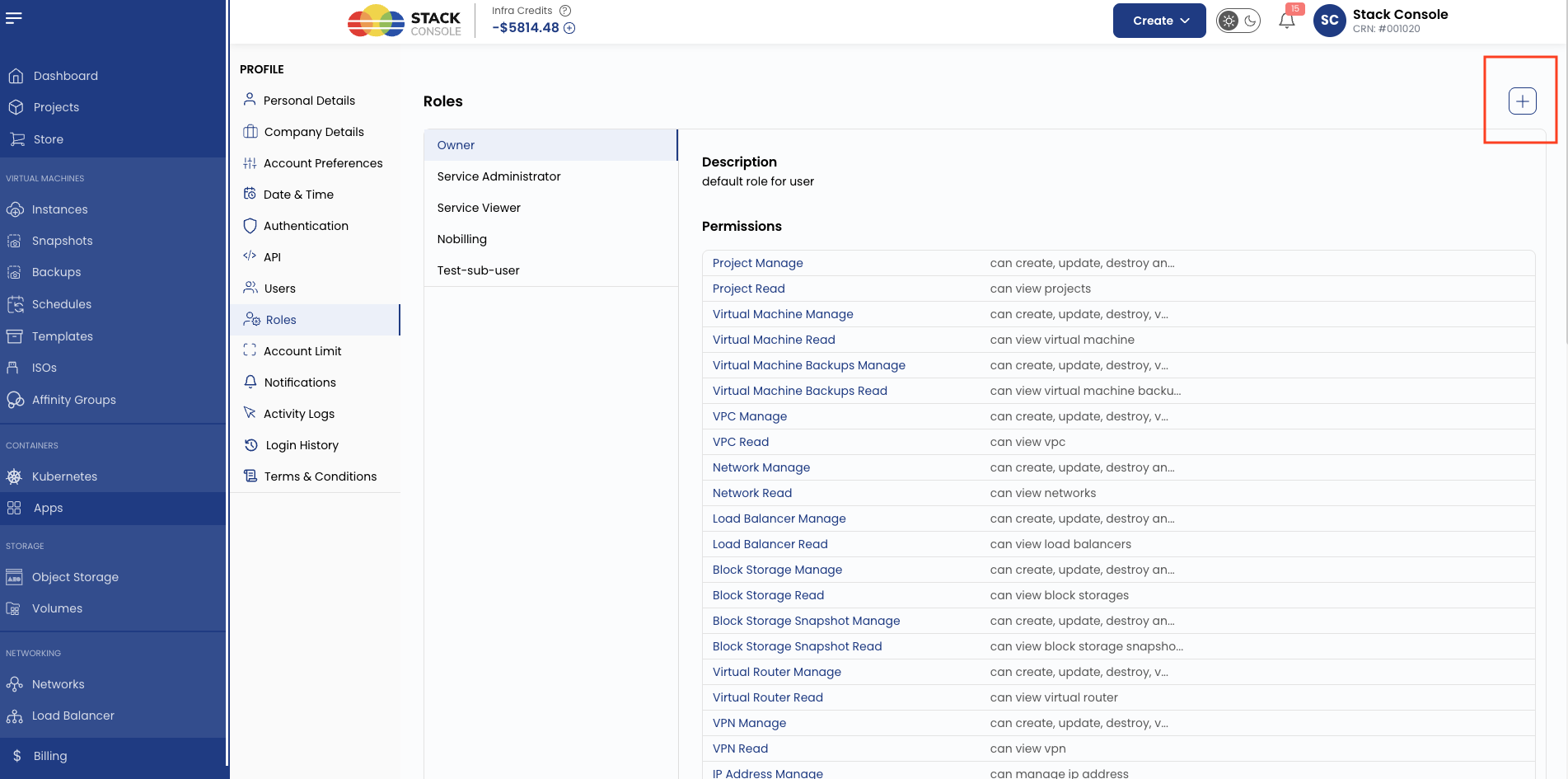Click the Notifications bell in profile menu
The height and width of the screenshot is (779, 1568).
(250, 382)
